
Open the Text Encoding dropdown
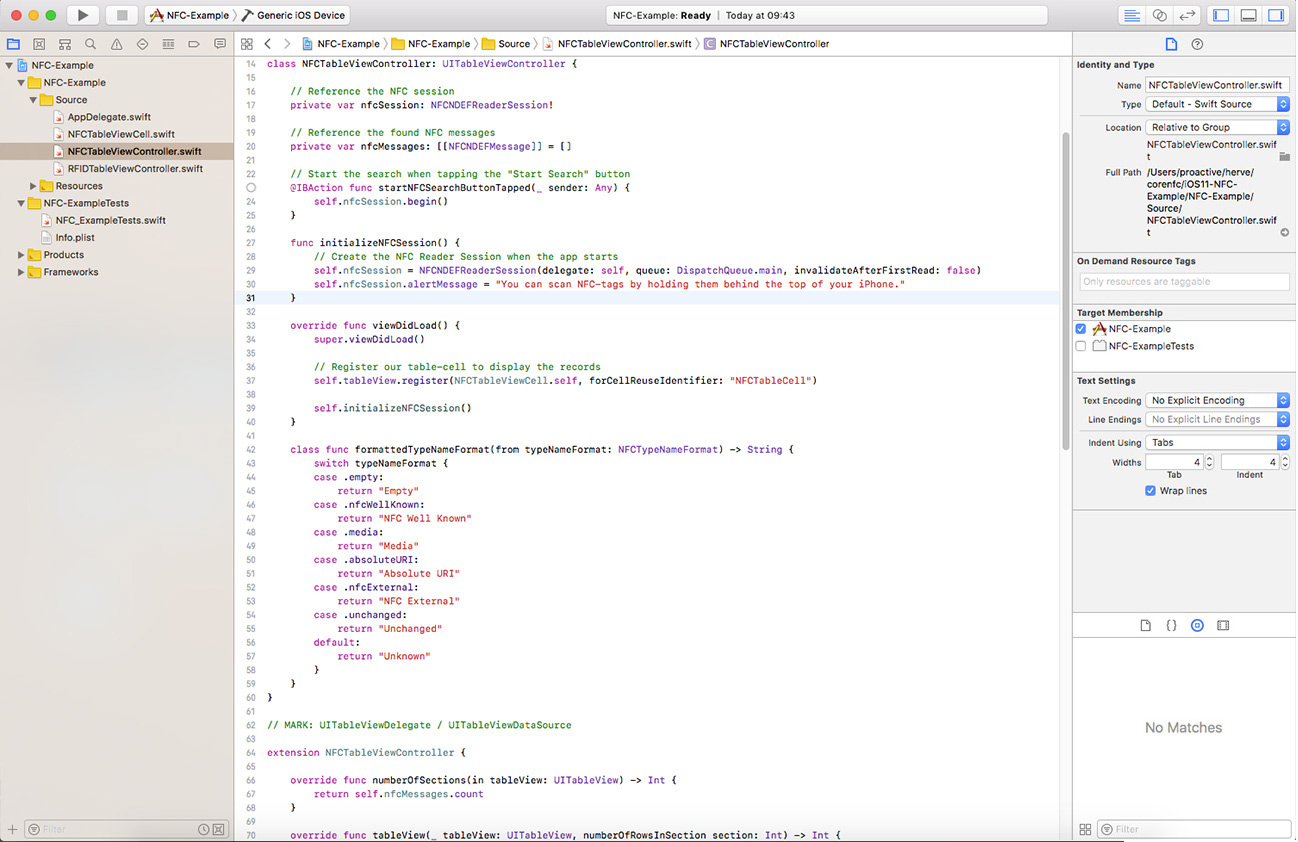click(x=1218, y=400)
